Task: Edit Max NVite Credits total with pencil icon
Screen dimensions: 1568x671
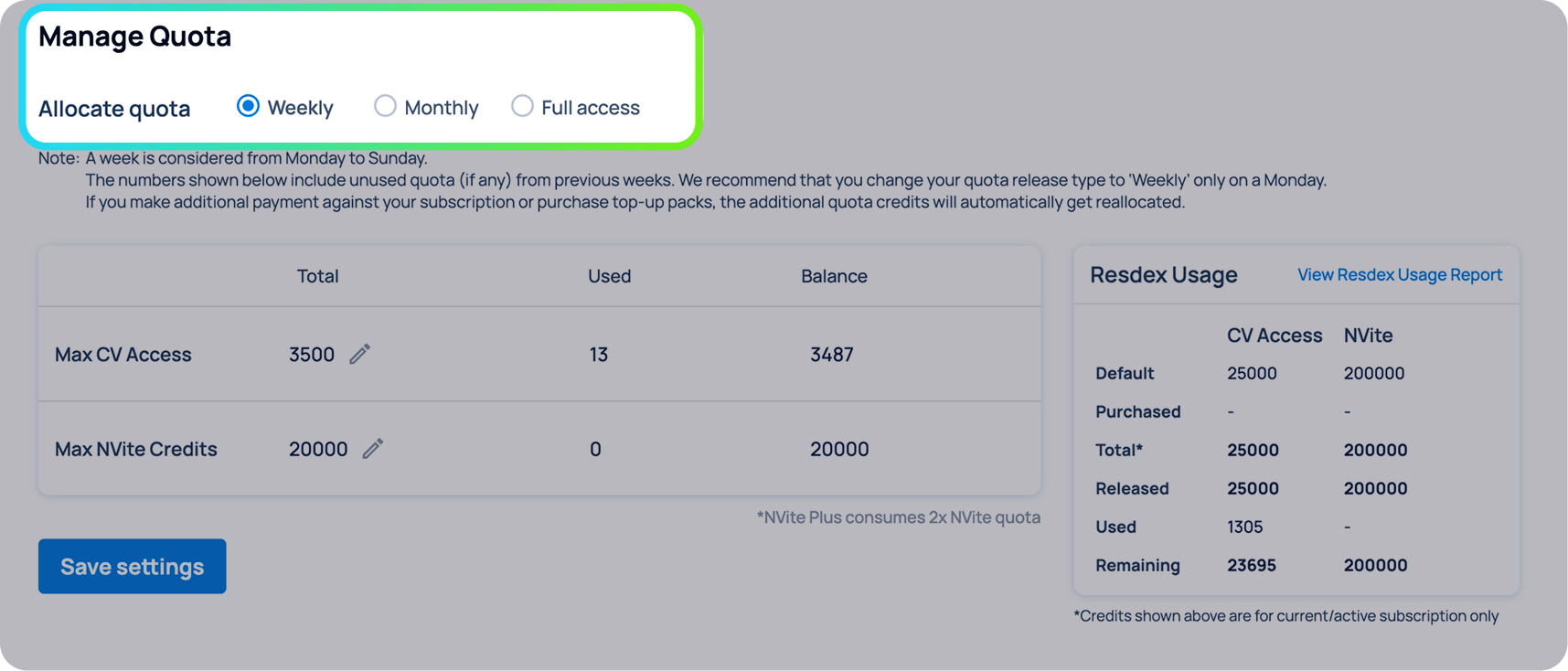Action: point(372,448)
